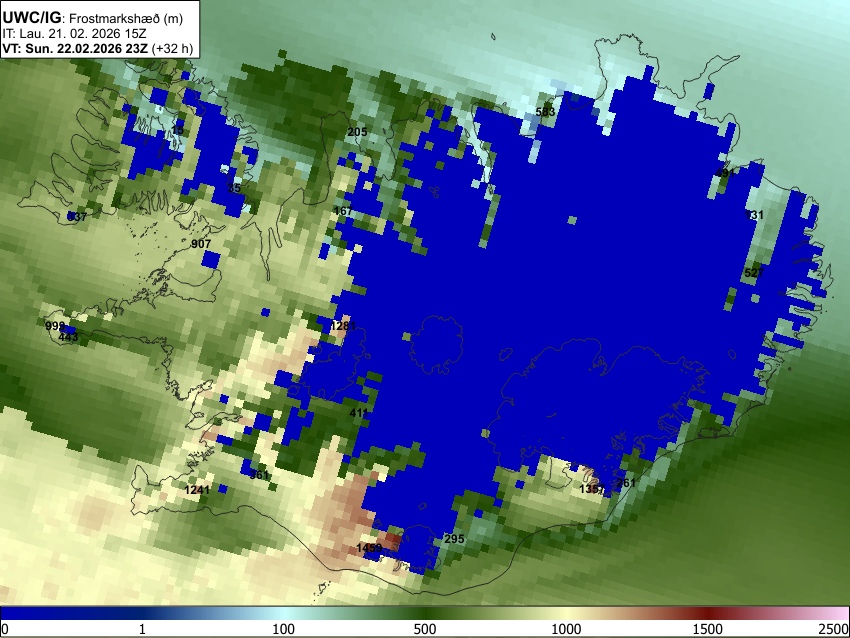
Task: Click the map value '1459' in the south
Action: click(x=369, y=548)
